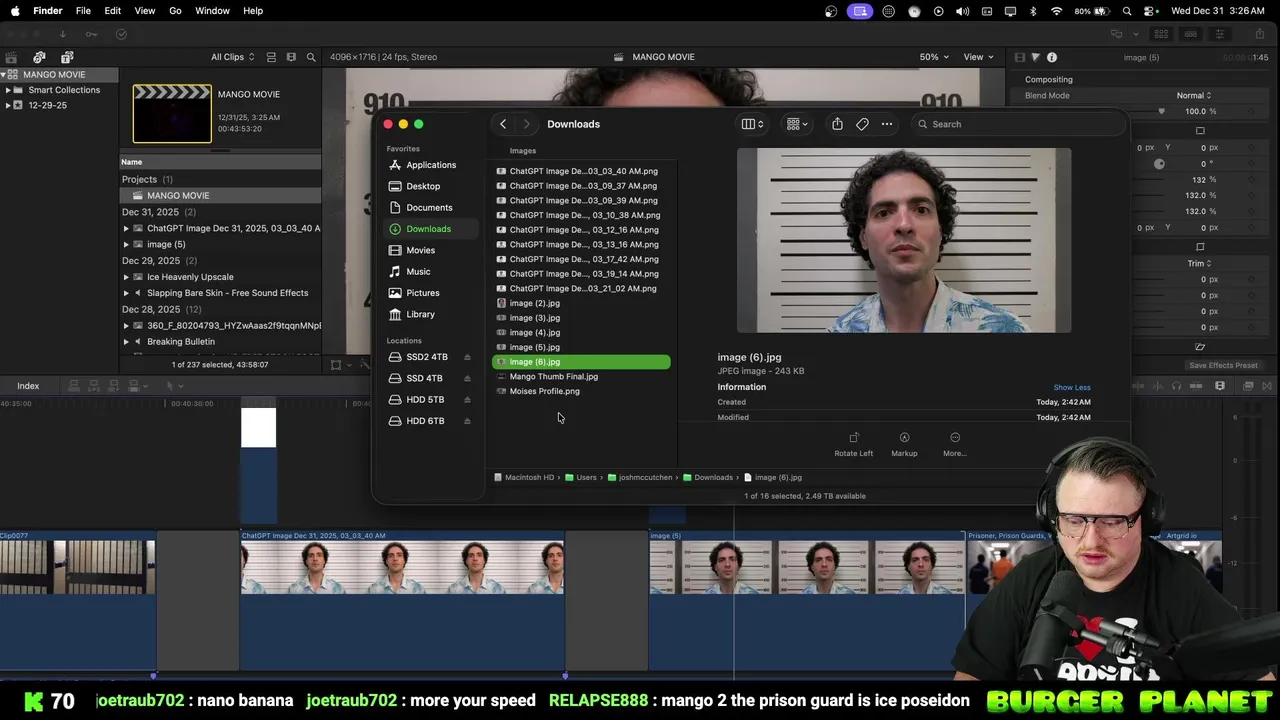The height and width of the screenshot is (720, 1280).
Task: Open Spotlight search in menu bar
Action: click(1127, 11)
